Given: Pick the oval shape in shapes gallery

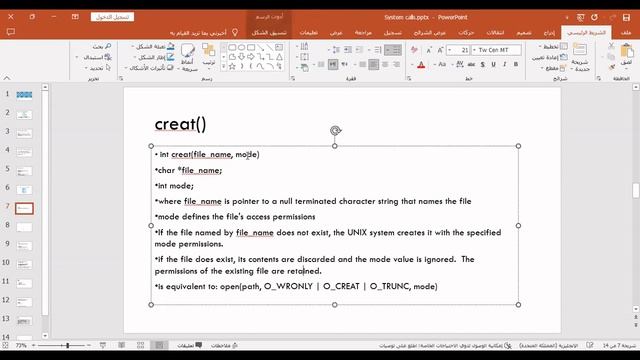Looking at the screenshot, I should pos(241,47).
